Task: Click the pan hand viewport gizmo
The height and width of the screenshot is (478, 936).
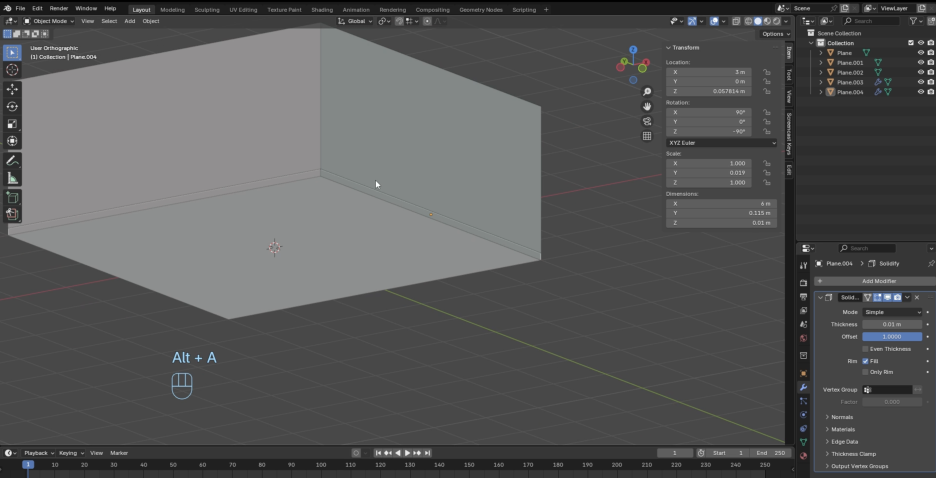Action: click(x=646, y=106)
